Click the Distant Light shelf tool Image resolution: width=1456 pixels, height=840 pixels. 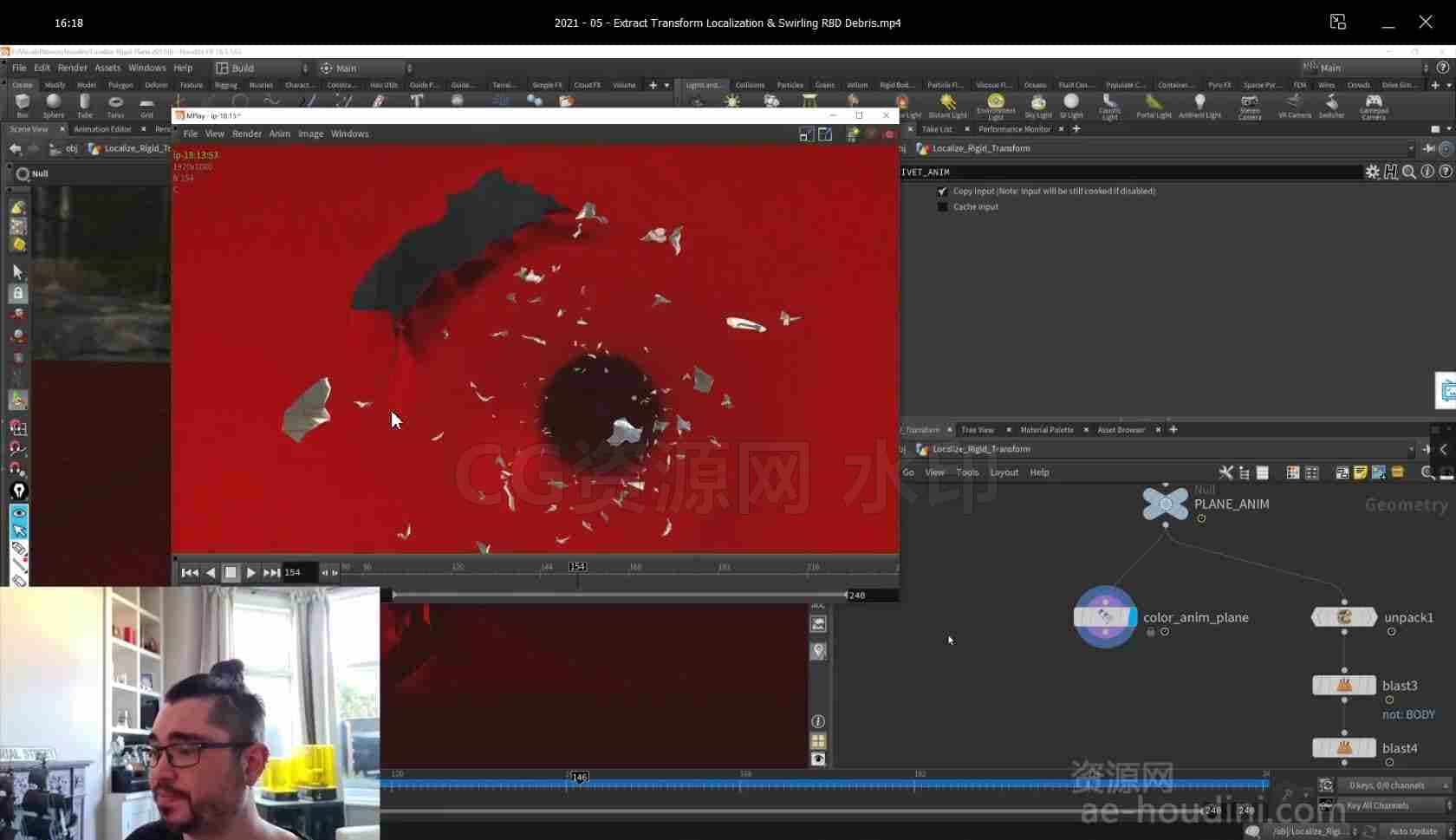[947, 107]
